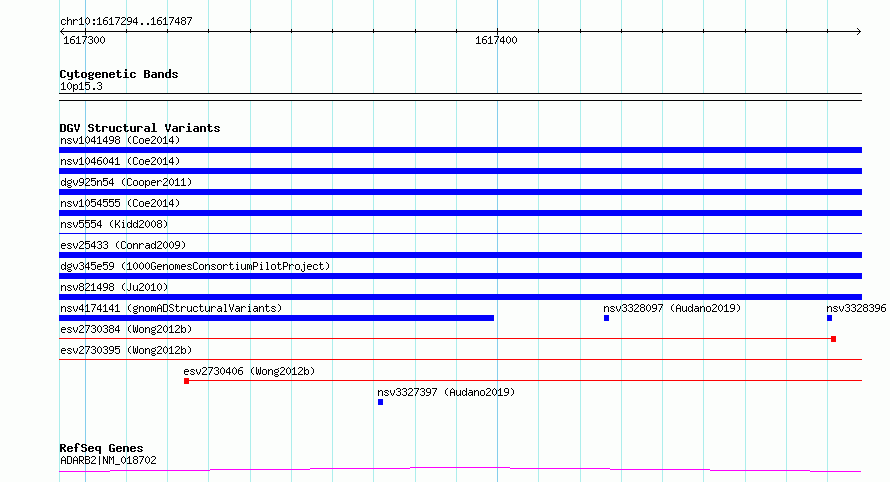The image size is (890, 482).
Task: Open the nsv1054555 (Coe2014) label
Action: point(120,203)
